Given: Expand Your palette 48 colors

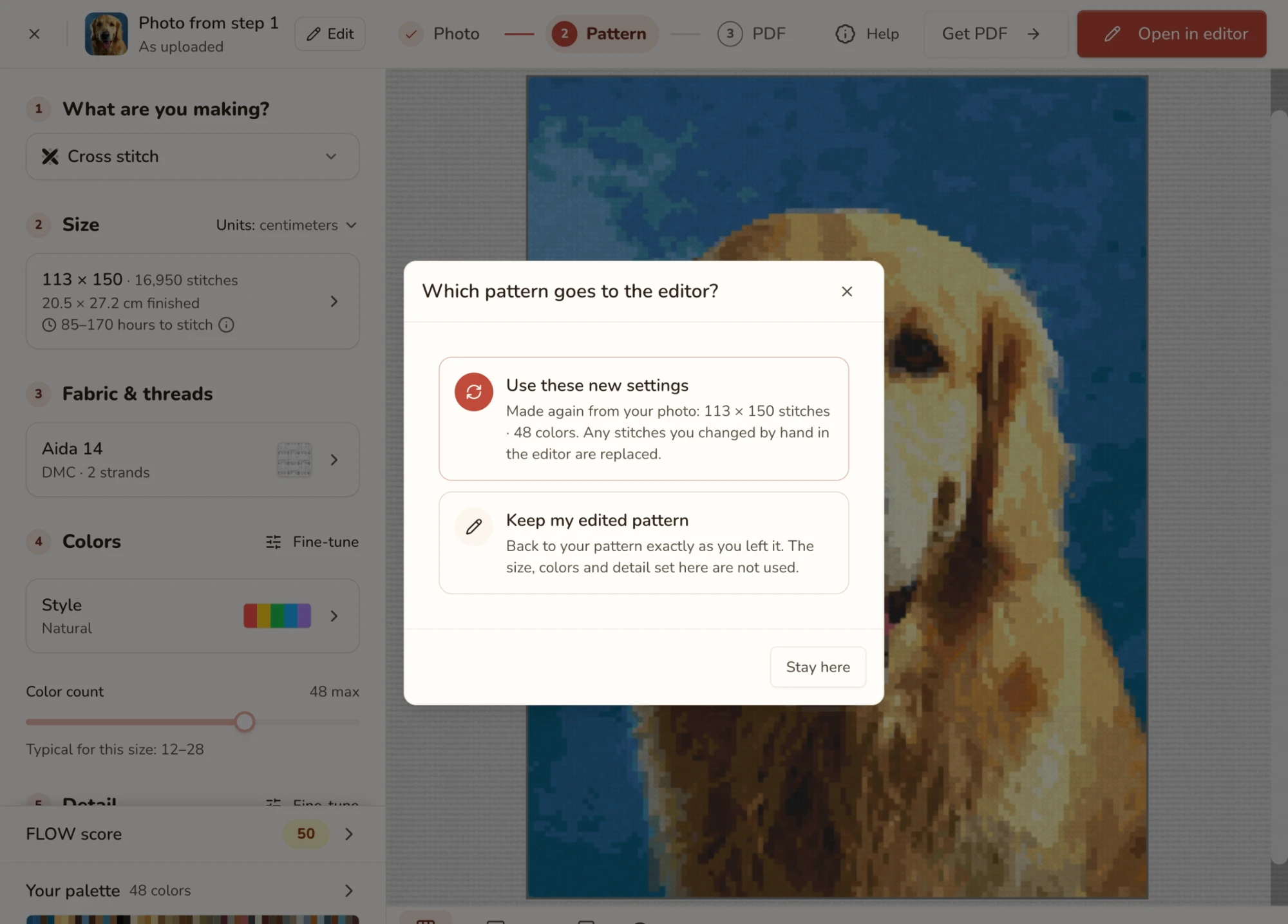Looking at the screenshot, I should point(193,891).
